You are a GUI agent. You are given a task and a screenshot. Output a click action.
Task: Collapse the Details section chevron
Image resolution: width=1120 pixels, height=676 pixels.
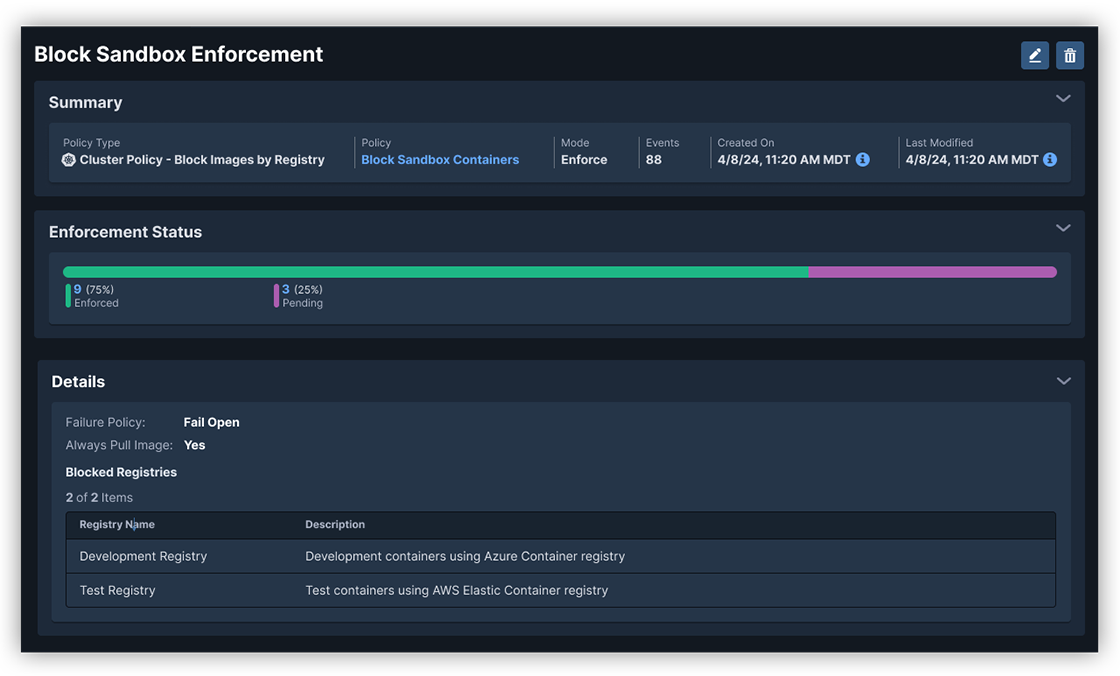pyautogui.click(x=1064, y=381)
